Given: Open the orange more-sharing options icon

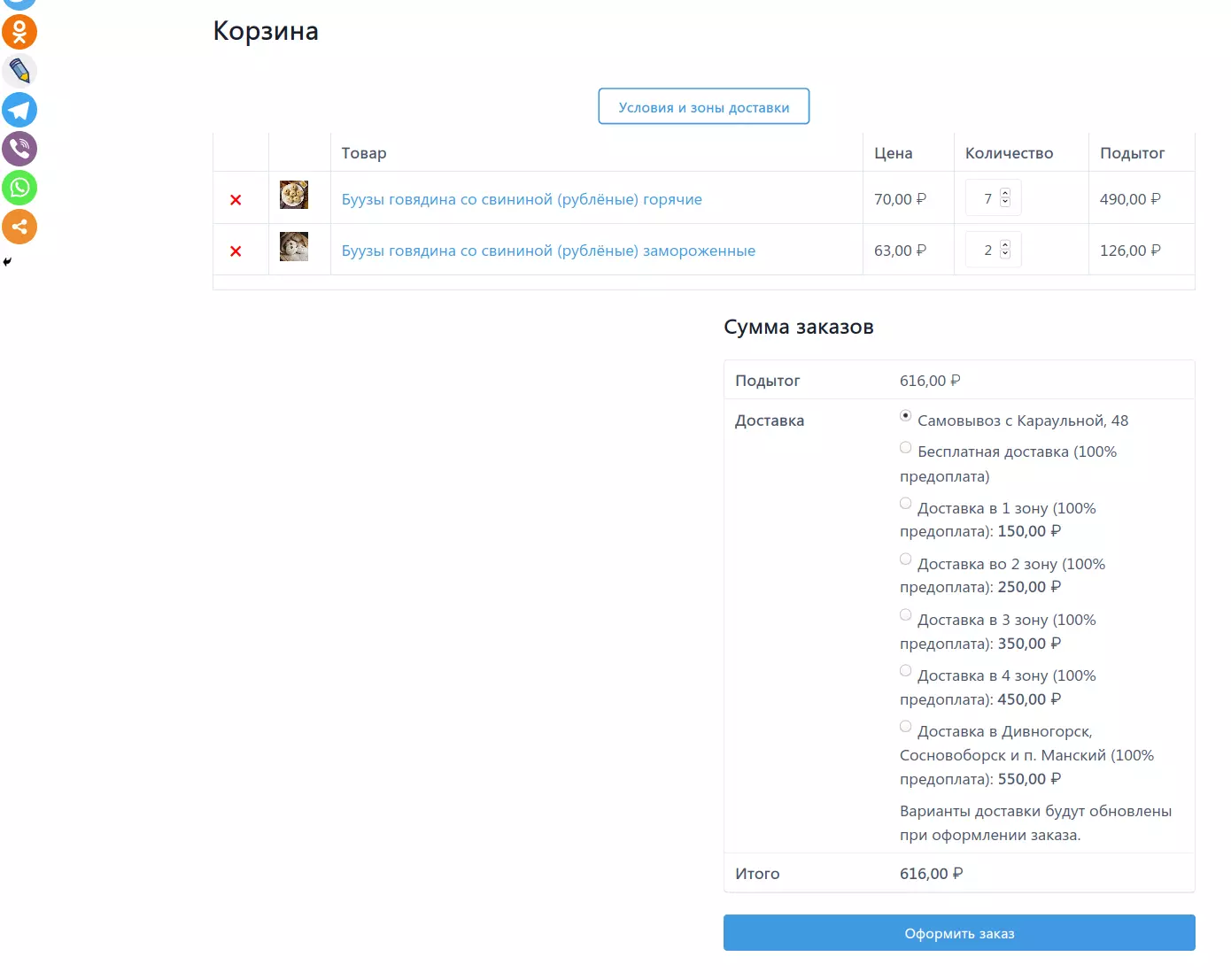Looking at the screenshot, I should 19,227.
